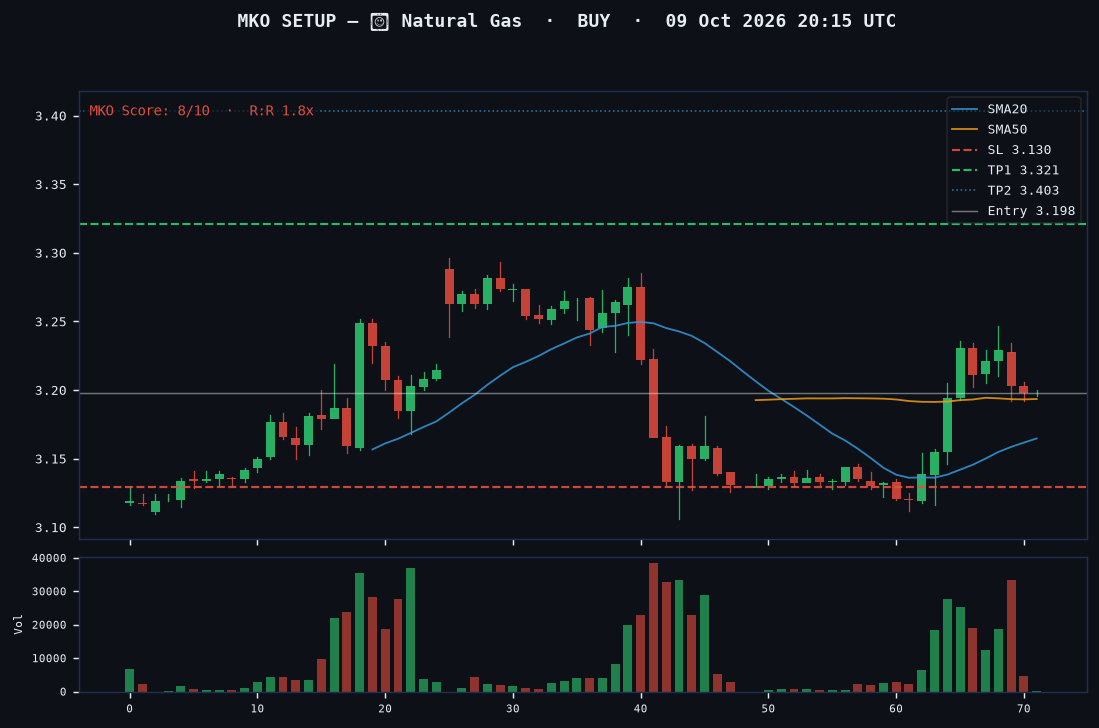Image resolution: width=1099 pixels, height=728 pixels.
Task: Click the 3.20 price axis label
Action: pos(50,391)
